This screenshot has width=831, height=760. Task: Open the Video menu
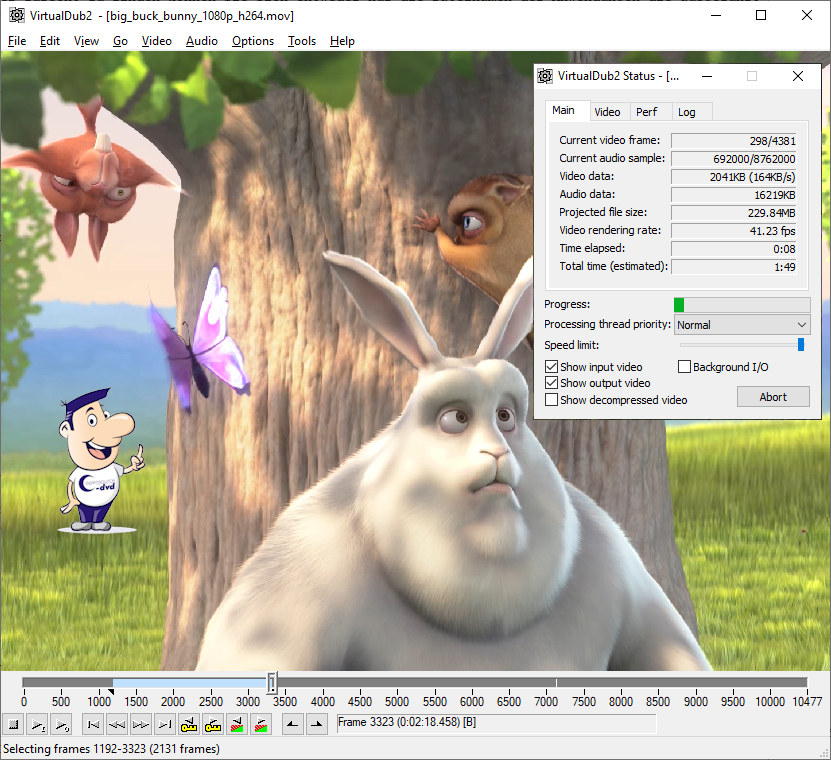click(156, 41)
